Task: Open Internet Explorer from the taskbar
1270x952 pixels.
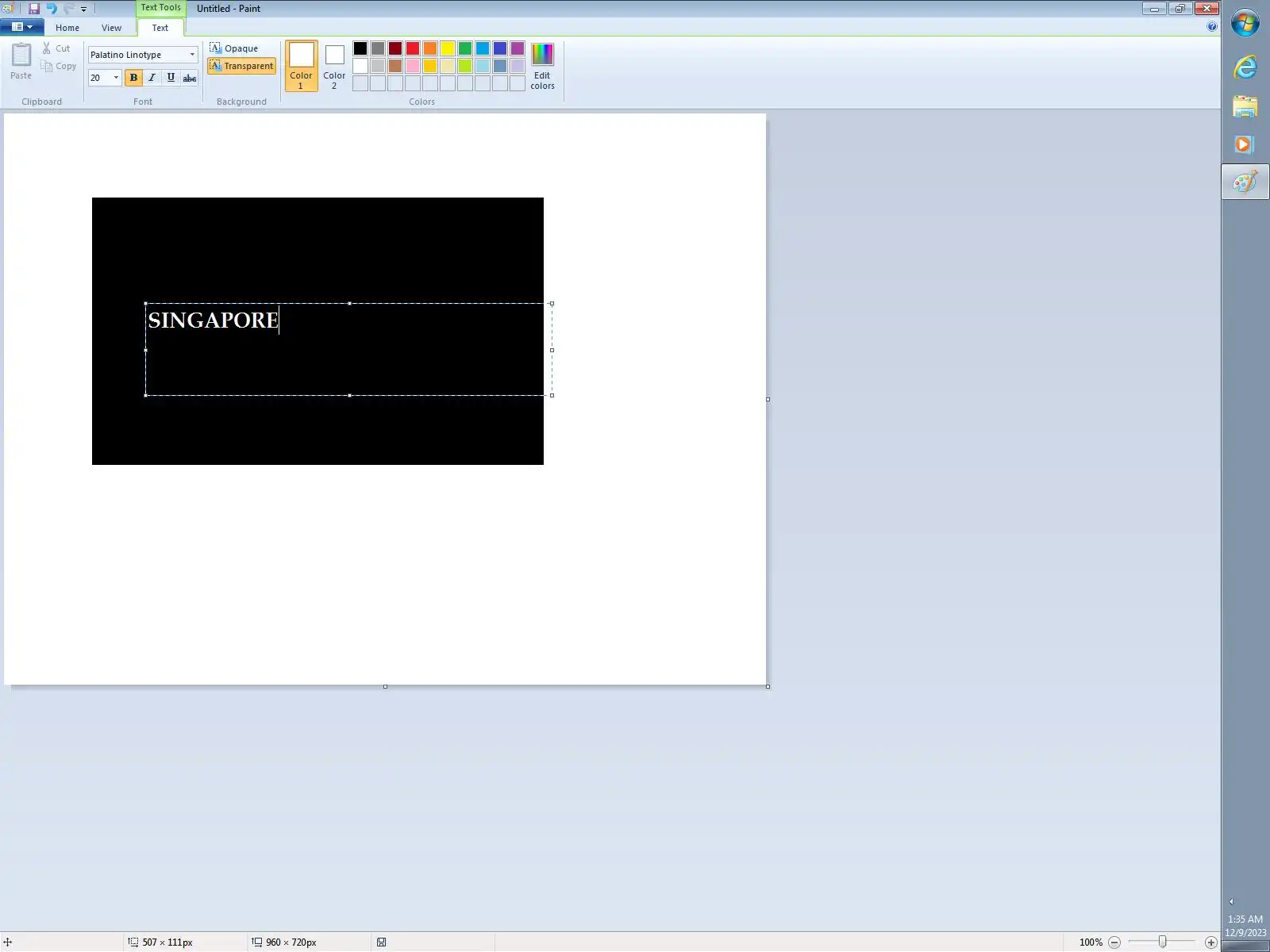Action: 1245,67
